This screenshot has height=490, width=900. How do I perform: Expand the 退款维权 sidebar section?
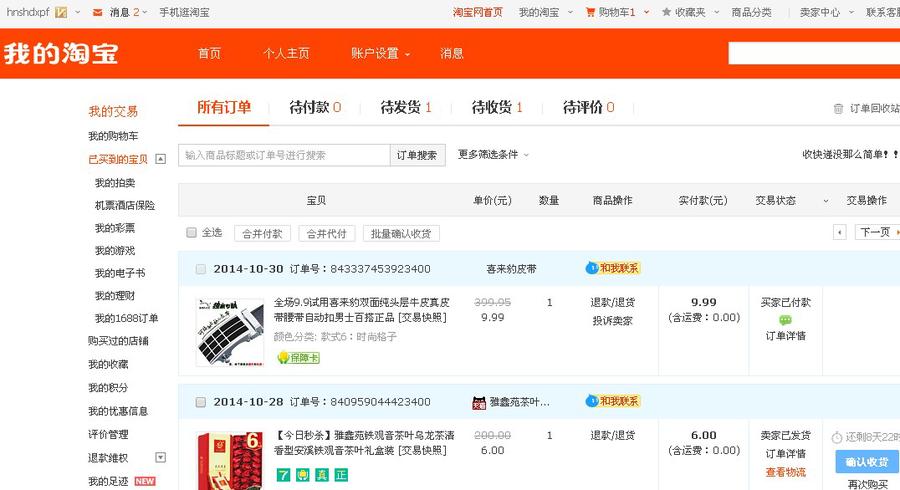click(x=161, y=457)
